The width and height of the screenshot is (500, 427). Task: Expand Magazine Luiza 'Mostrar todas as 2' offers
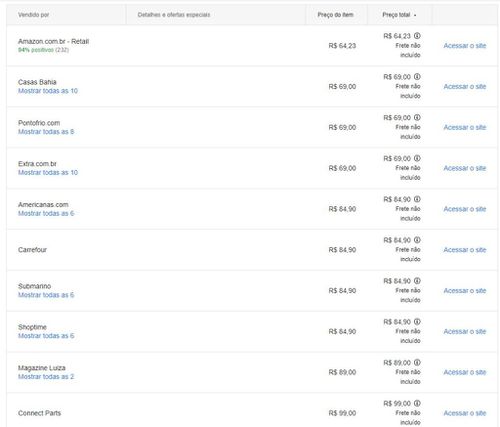tap(46, 377)
